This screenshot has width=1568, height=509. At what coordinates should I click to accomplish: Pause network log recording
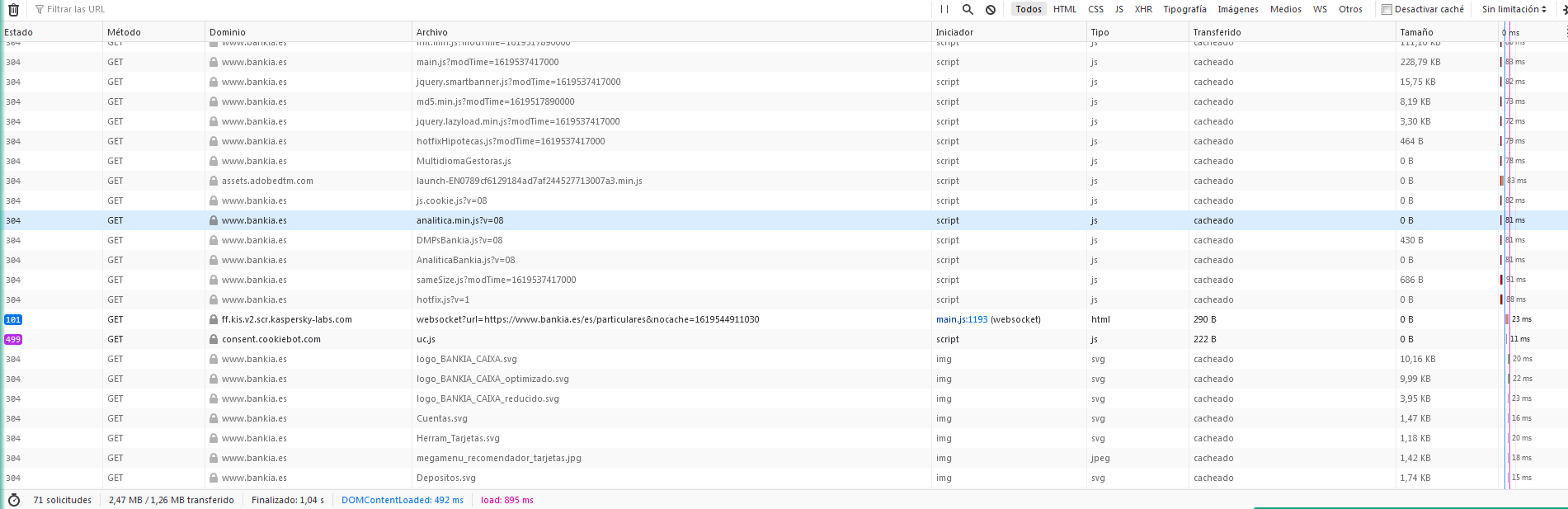click(x=944, y=9)
